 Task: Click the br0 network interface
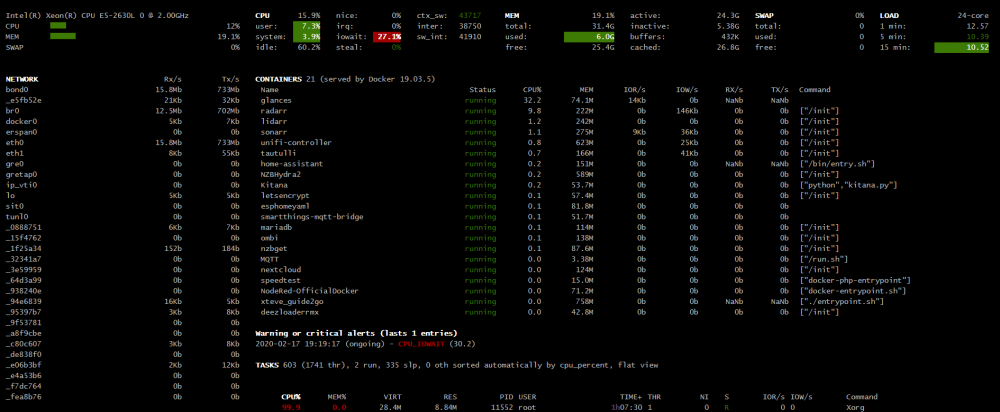click(12, 111)
